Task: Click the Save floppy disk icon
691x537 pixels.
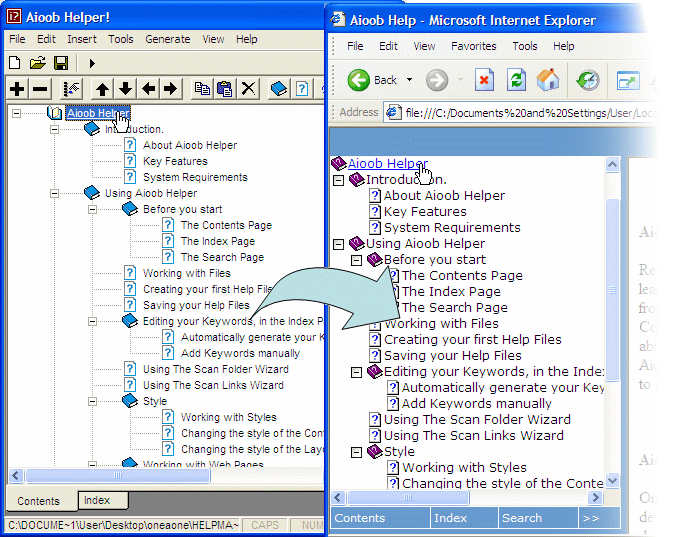Action: coord(61,63)
